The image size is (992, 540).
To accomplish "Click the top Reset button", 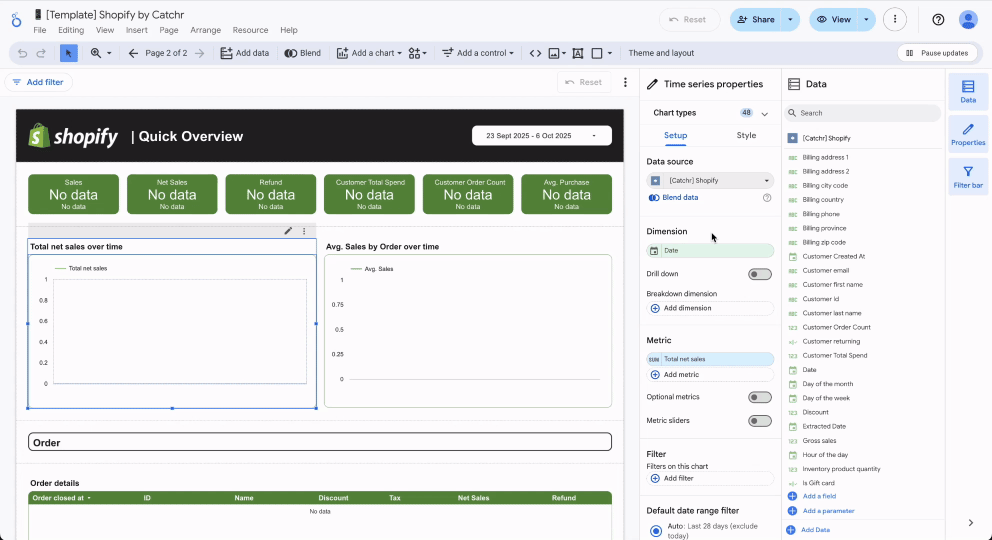I will point(689,20).
